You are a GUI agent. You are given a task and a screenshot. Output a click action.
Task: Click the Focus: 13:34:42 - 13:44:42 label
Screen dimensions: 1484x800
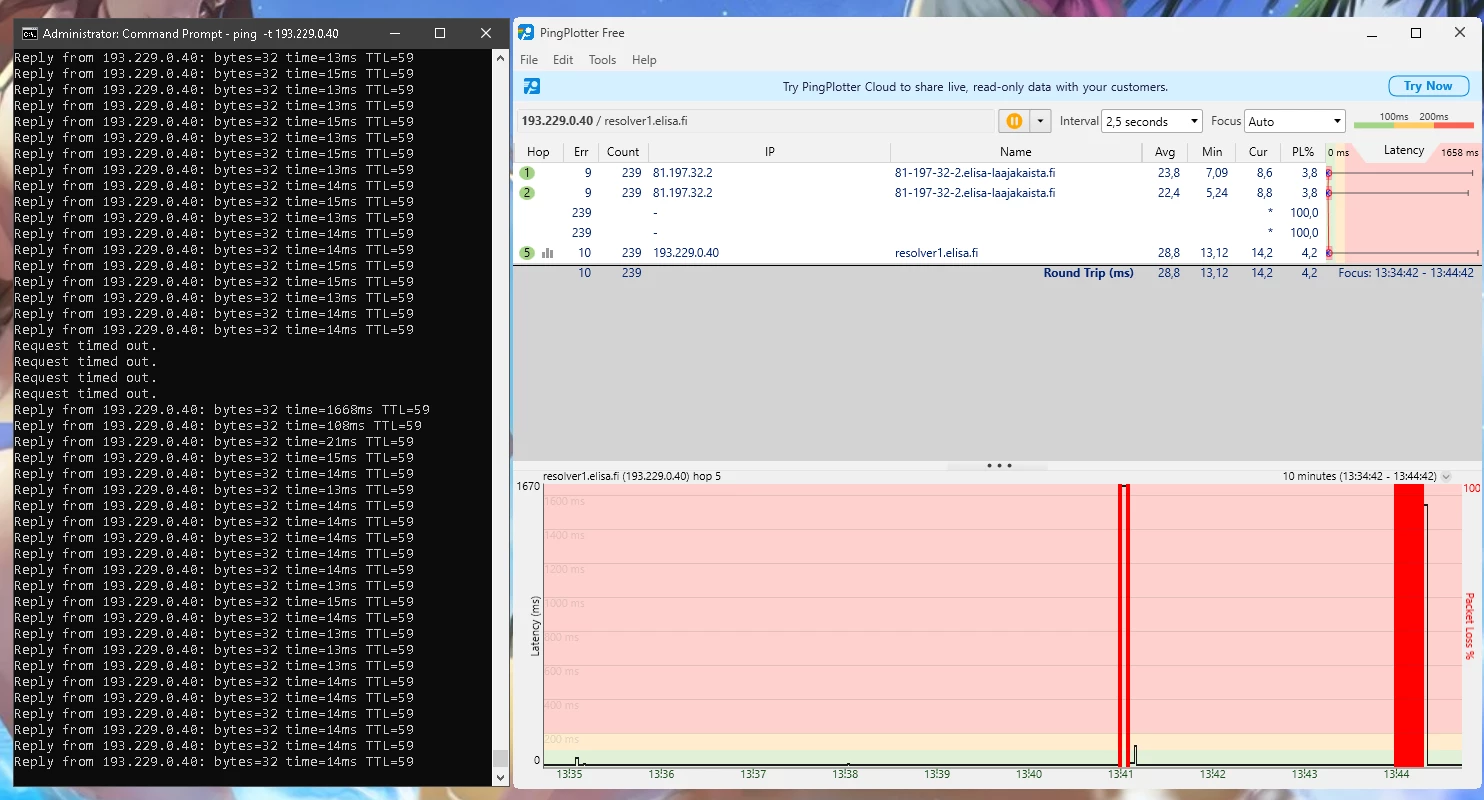pyautogui.click(x=1406, y=273)
